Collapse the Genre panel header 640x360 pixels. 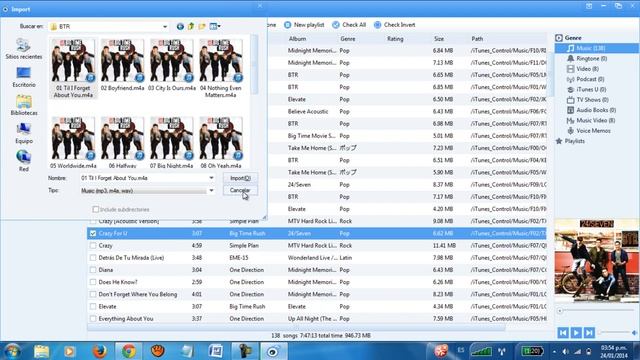pyautogui.click(x=559, y=38)
